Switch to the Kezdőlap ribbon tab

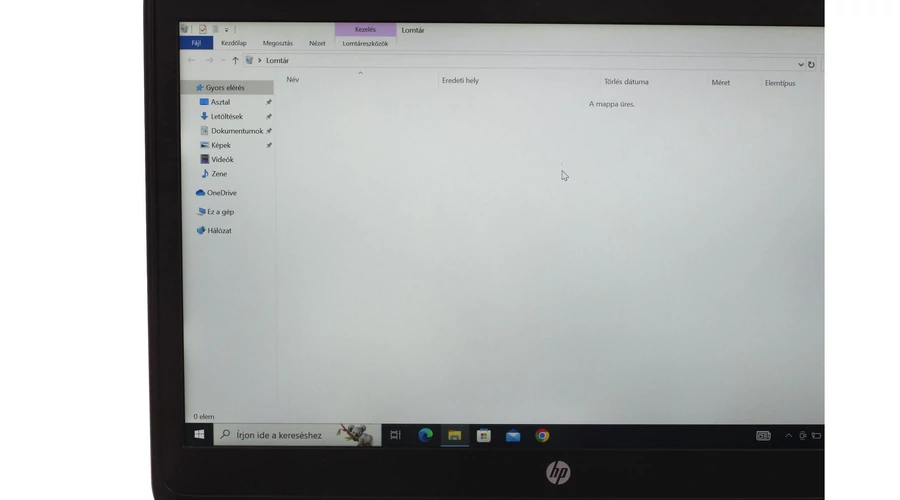233,43
